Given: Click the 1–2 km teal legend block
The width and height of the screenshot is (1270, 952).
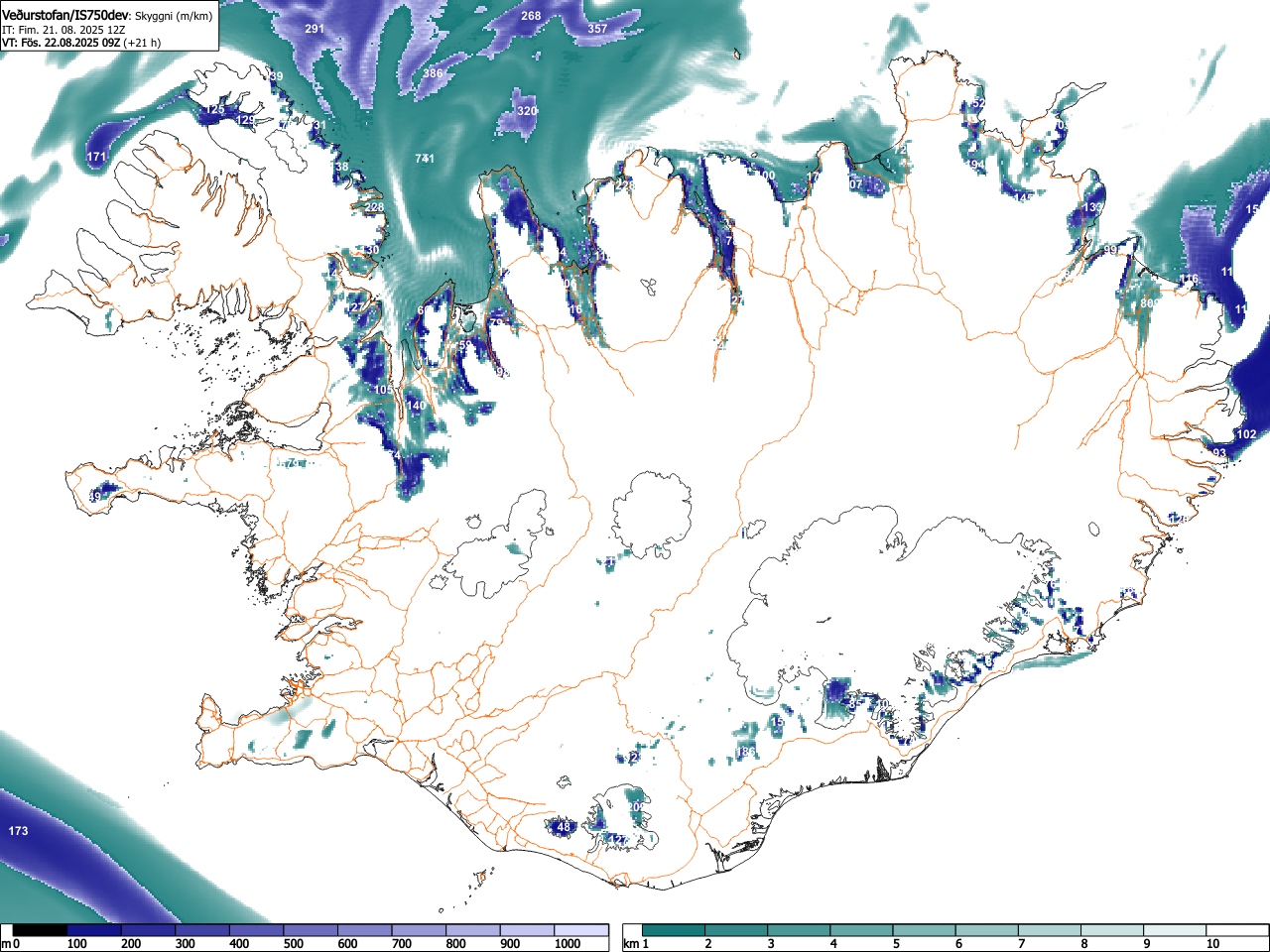Looking at the screenshot, I should (x=674, y=930).
